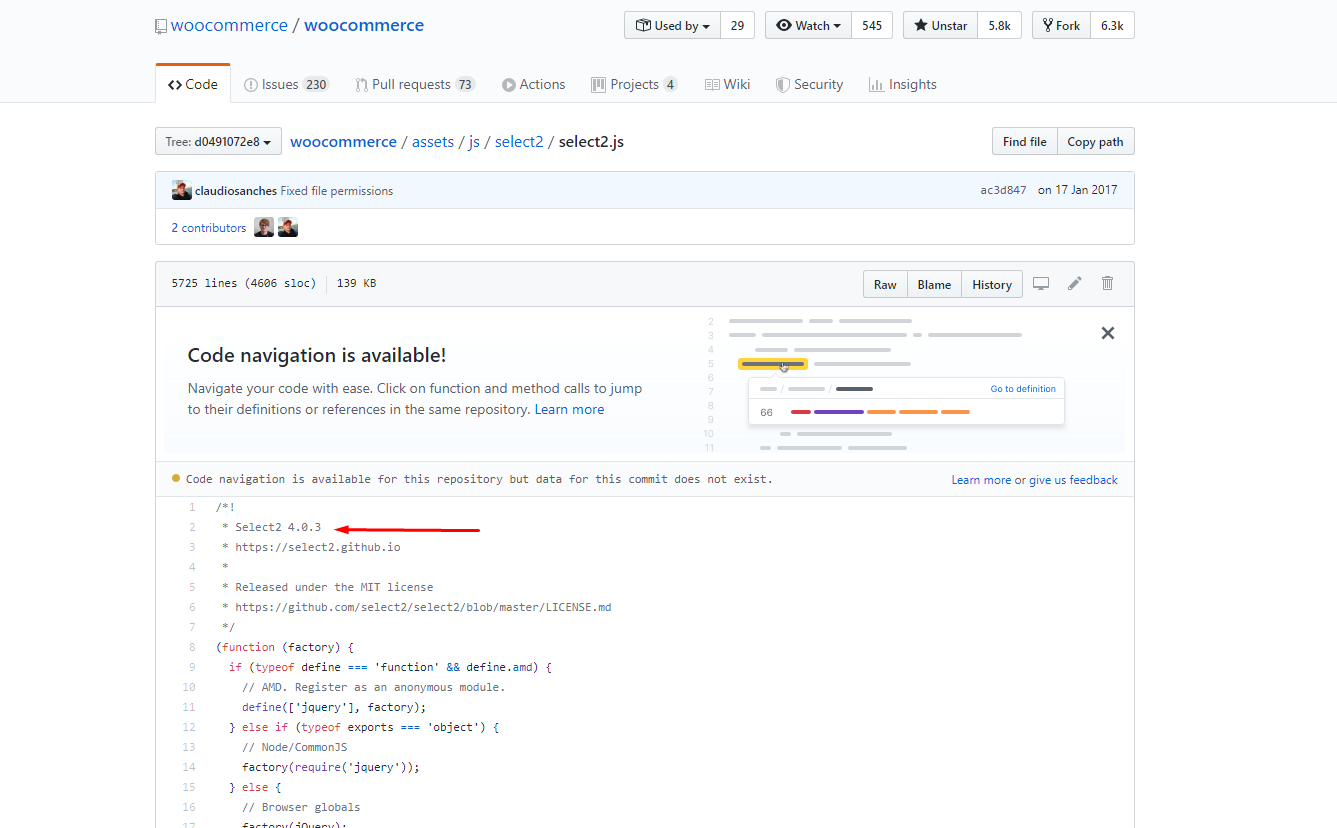Open the raw file display view
Screen dimensions: 1337x828
(x=884, y=284)
